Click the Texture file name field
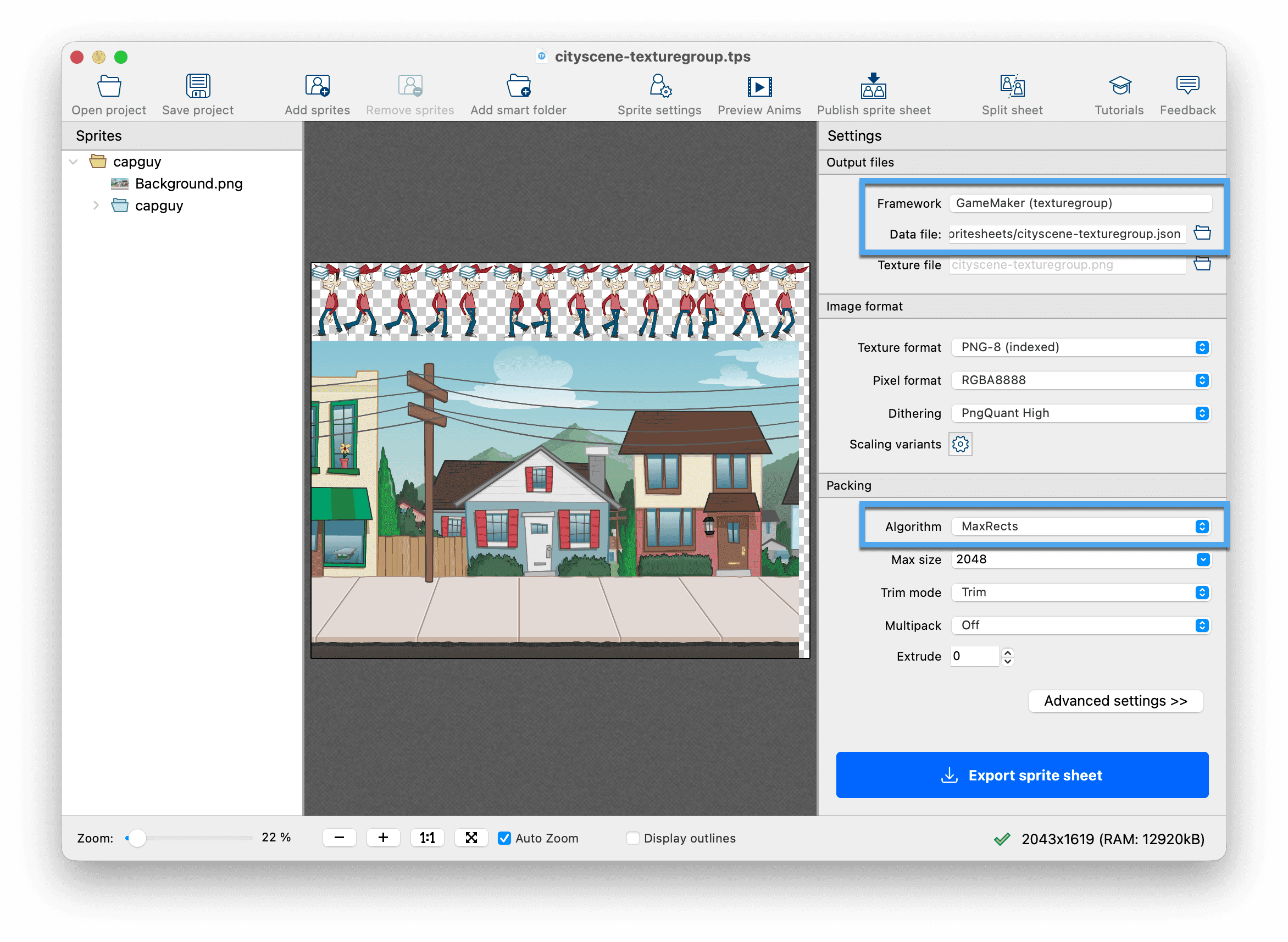This screenshot has height=942, width=1288. pos(1067,264)
